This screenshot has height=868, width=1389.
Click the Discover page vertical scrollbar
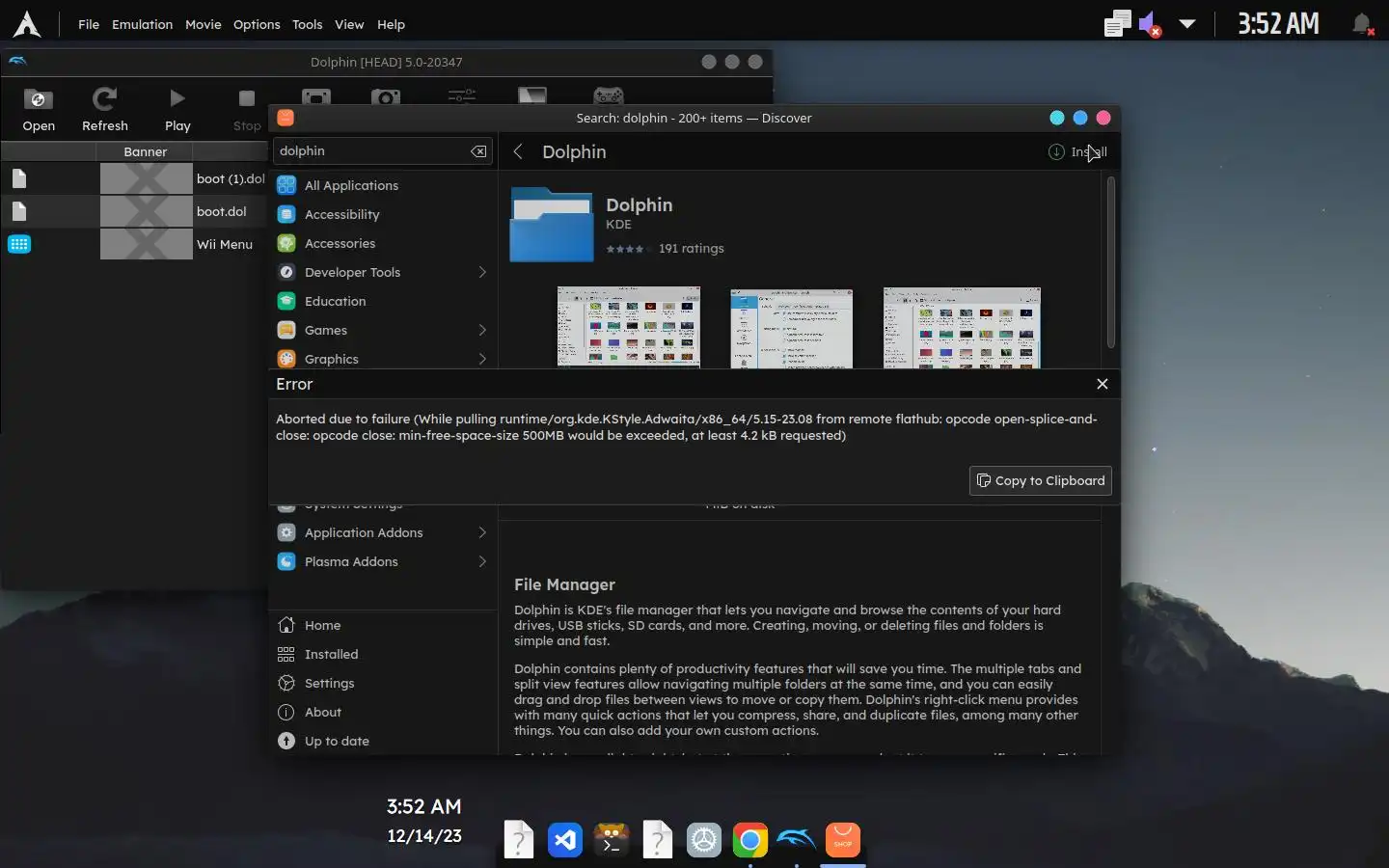pyautogui.click(x=1111, y=262)
